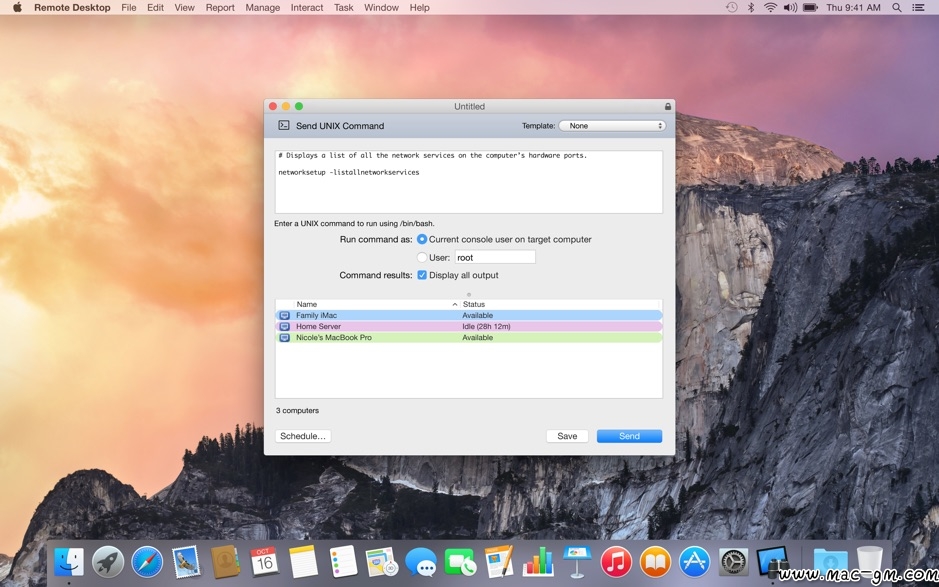Open Pages document icon in Dock
The image size is (939, 587).
499,562
